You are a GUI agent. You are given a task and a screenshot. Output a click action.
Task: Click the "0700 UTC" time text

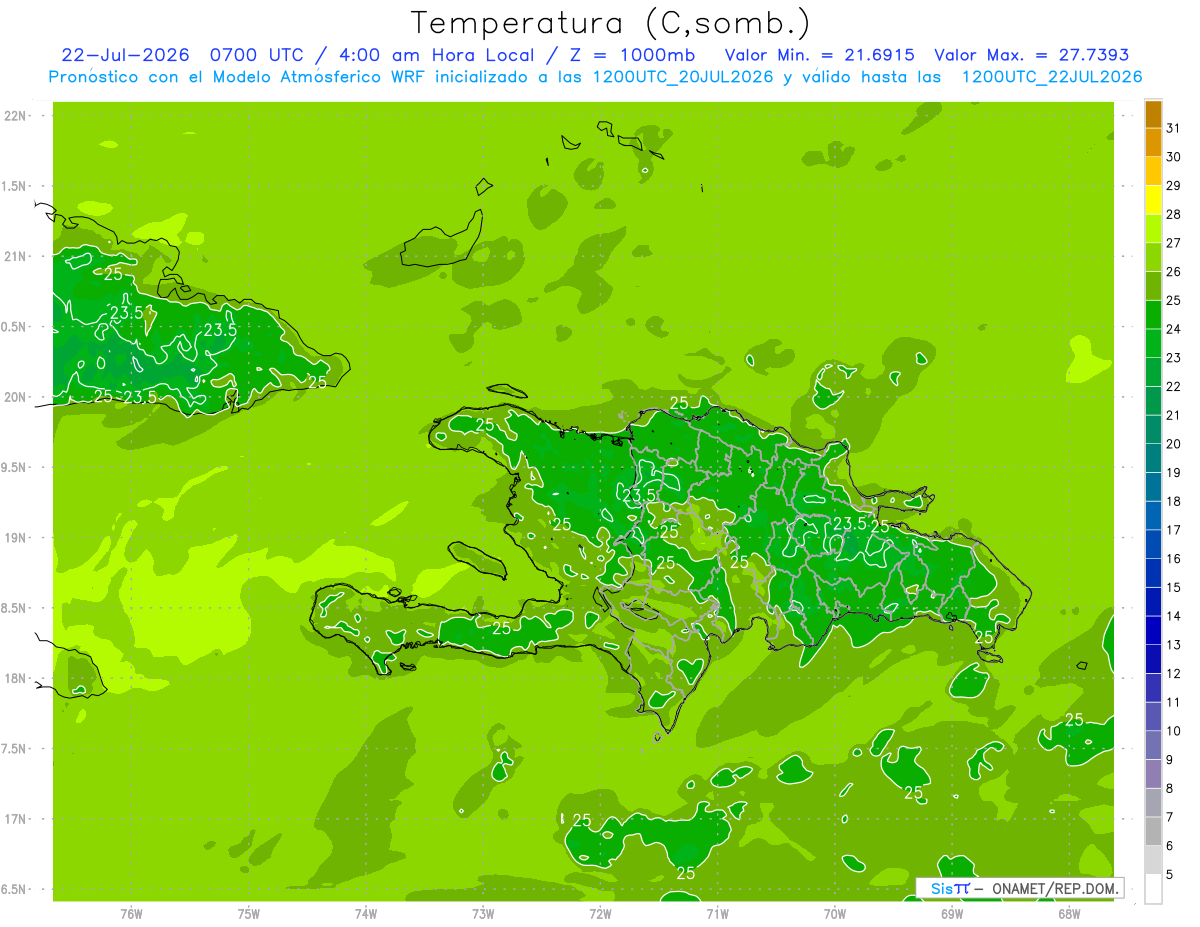[255, 55]
